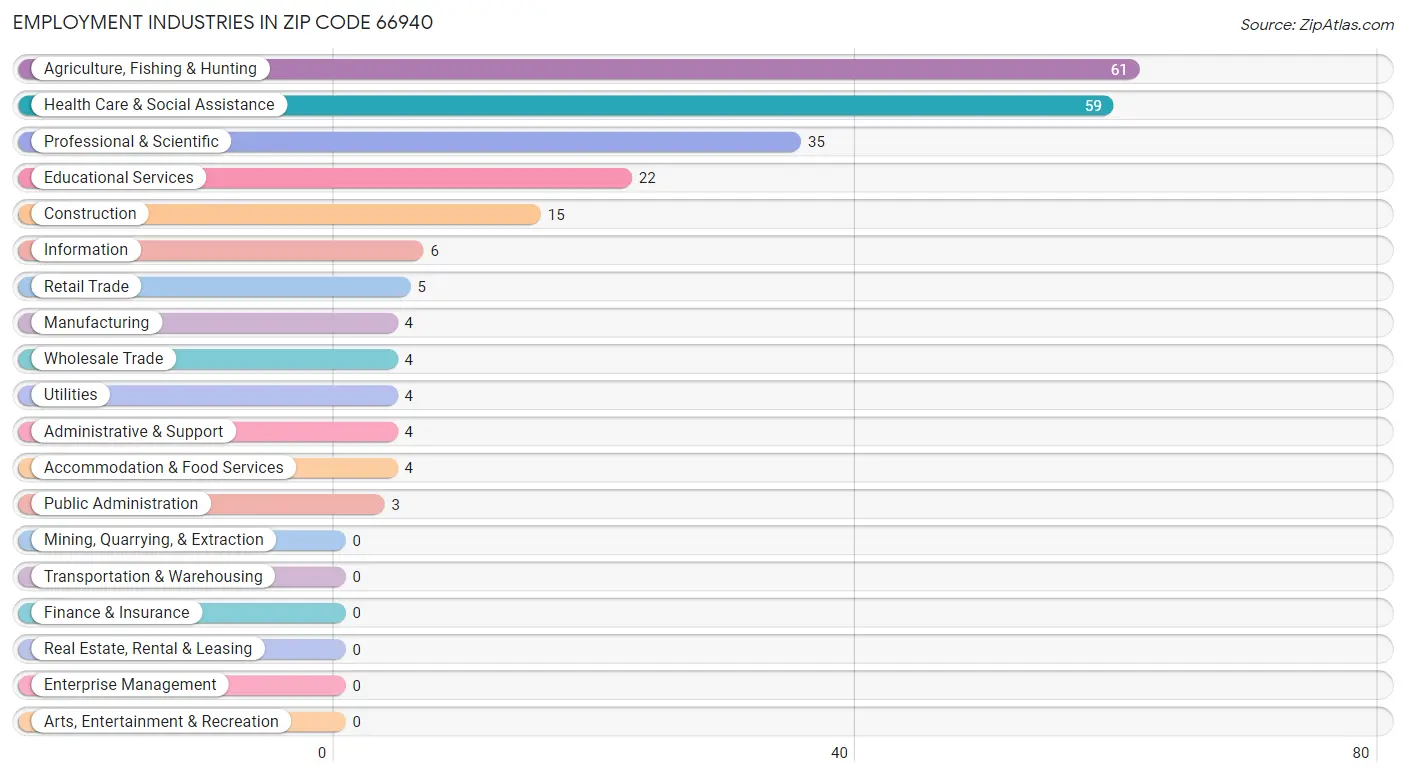Select the Real Estate, Rental & Leasing label
Screen dimensions: 1406x776
[148, 649]
